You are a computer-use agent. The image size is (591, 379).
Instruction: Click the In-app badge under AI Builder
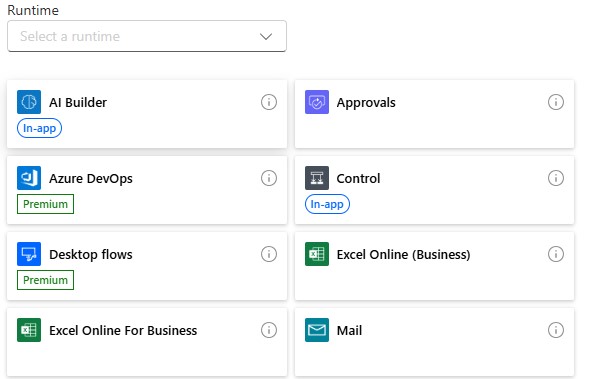click(39, 128)
